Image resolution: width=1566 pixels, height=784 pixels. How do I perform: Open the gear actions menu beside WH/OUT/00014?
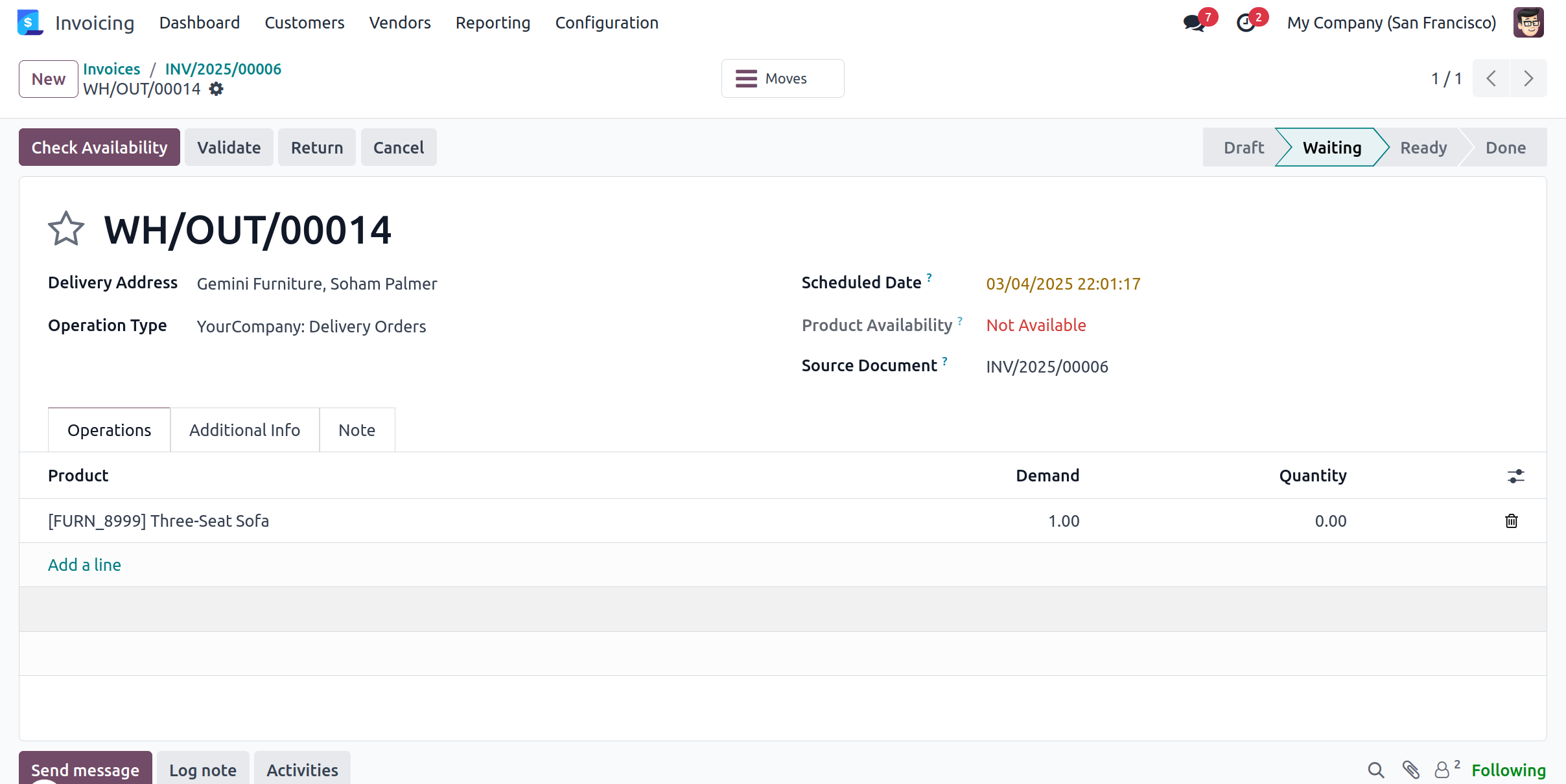216,89
